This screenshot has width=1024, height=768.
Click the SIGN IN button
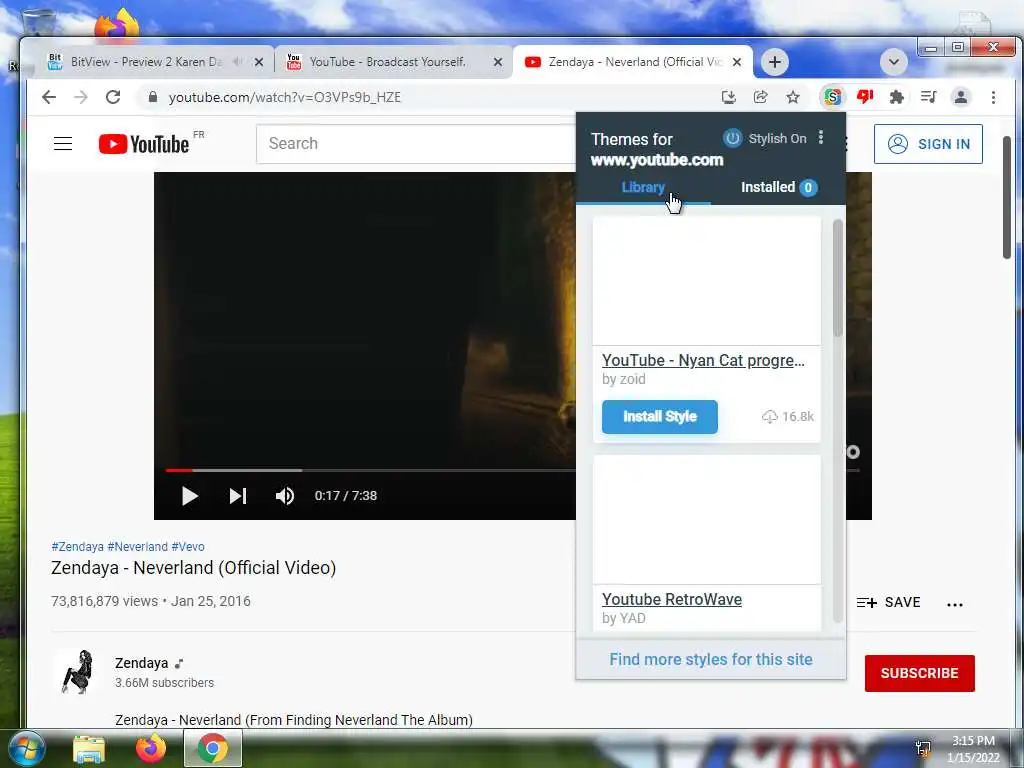click(x=928, y=144)
